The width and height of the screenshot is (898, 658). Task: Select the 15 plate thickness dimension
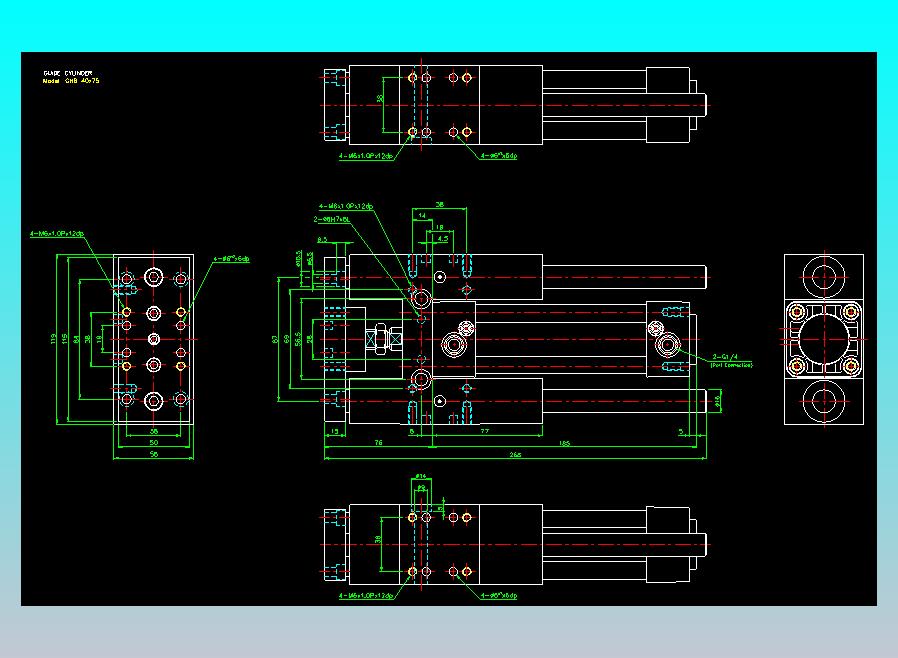335,431
